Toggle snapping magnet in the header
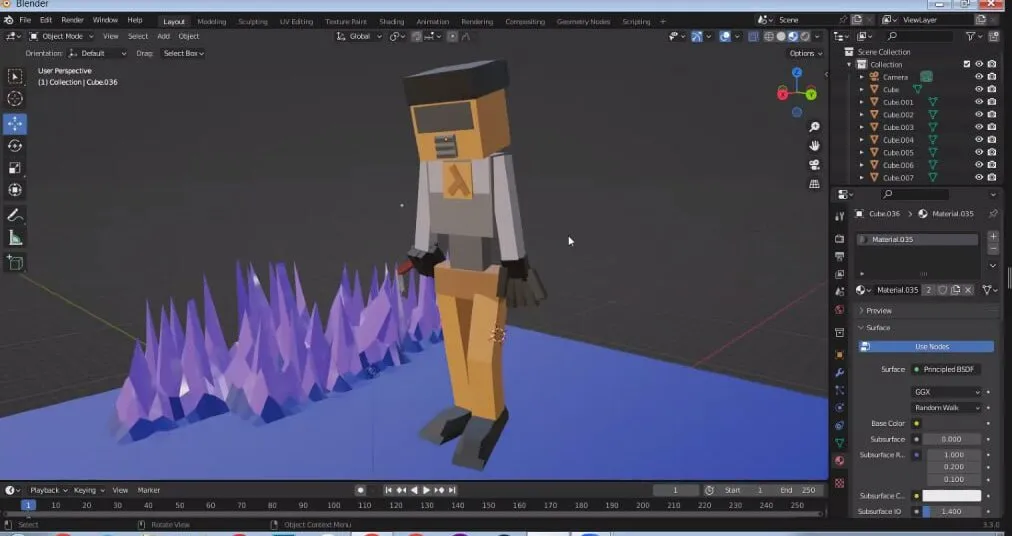This screenshot has width=1012, height=536. [417, 36]
